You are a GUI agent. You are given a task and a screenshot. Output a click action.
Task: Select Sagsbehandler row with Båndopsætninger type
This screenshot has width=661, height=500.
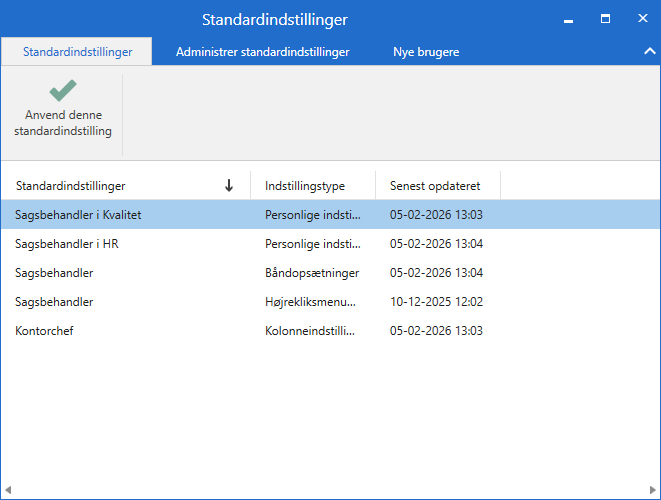click(330, 273)
